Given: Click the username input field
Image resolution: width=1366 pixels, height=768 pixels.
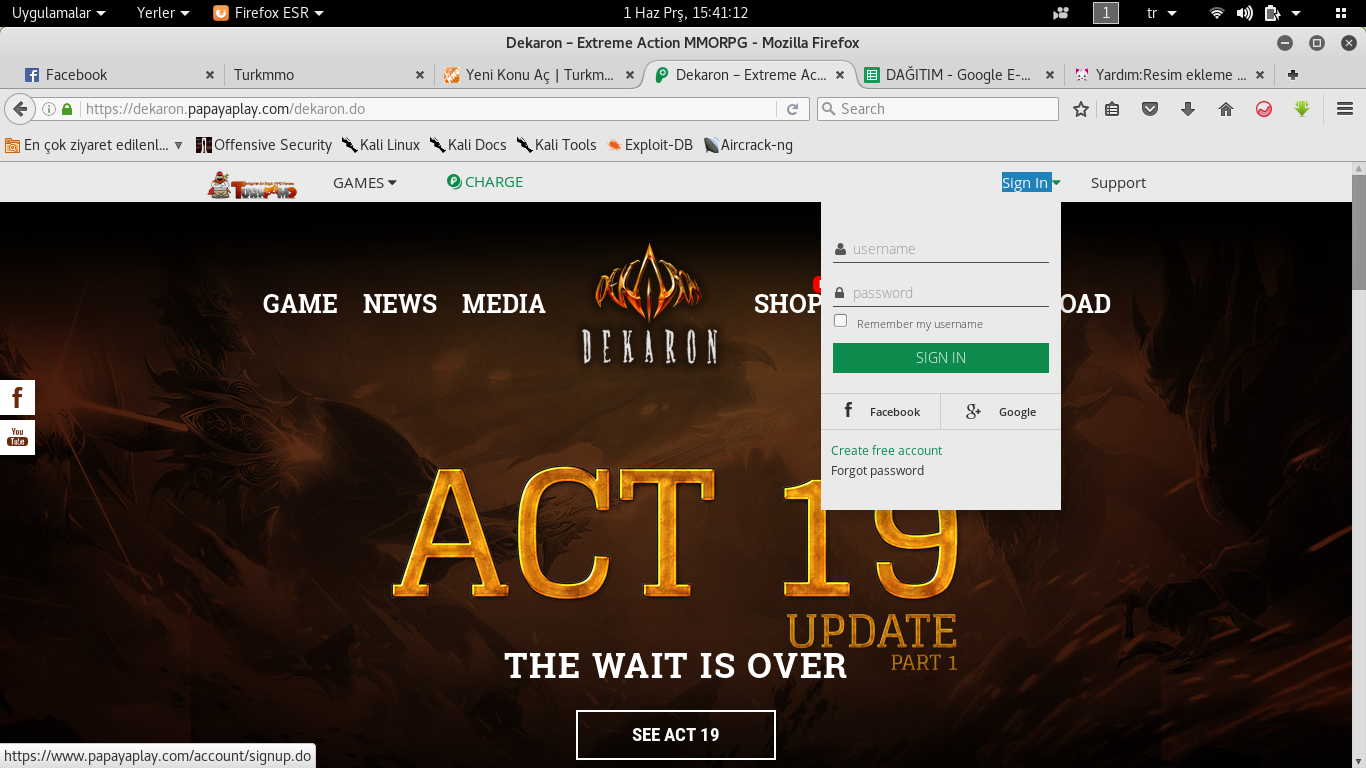Looking at the screenshot, I should 941,249.
